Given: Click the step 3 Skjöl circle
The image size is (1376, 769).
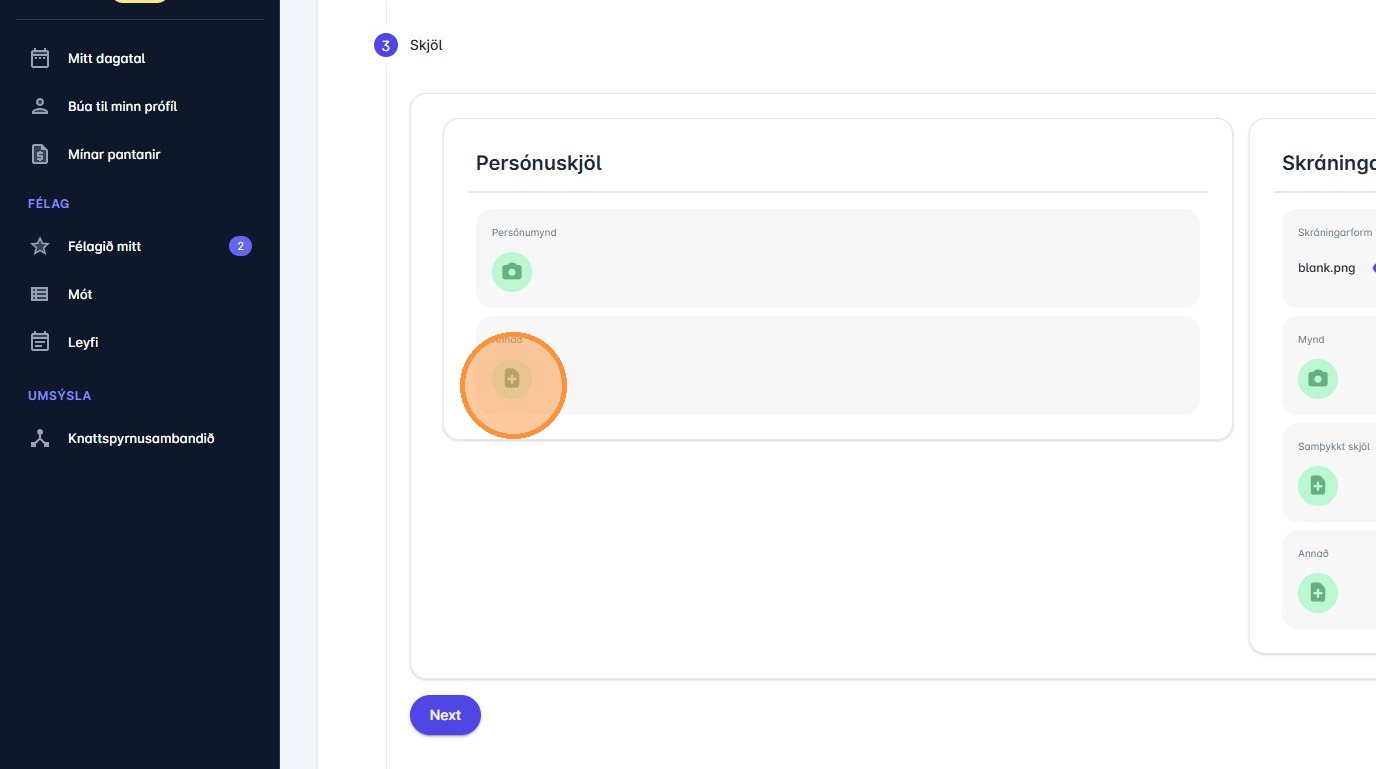Looking at the screenshot, I should 386,45.
